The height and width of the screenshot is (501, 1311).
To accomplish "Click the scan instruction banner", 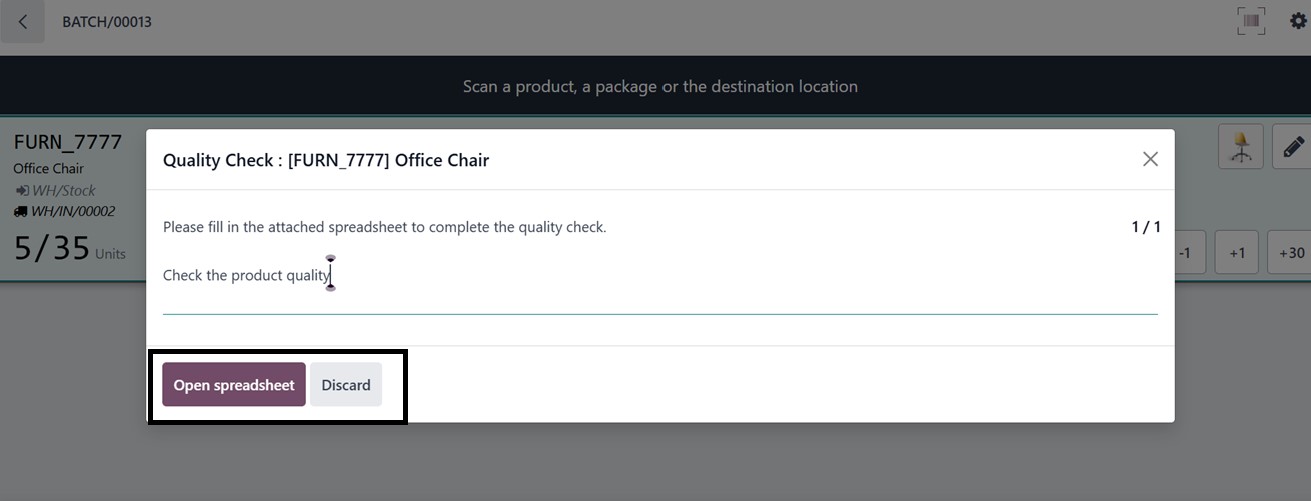I will coord(660,86).
